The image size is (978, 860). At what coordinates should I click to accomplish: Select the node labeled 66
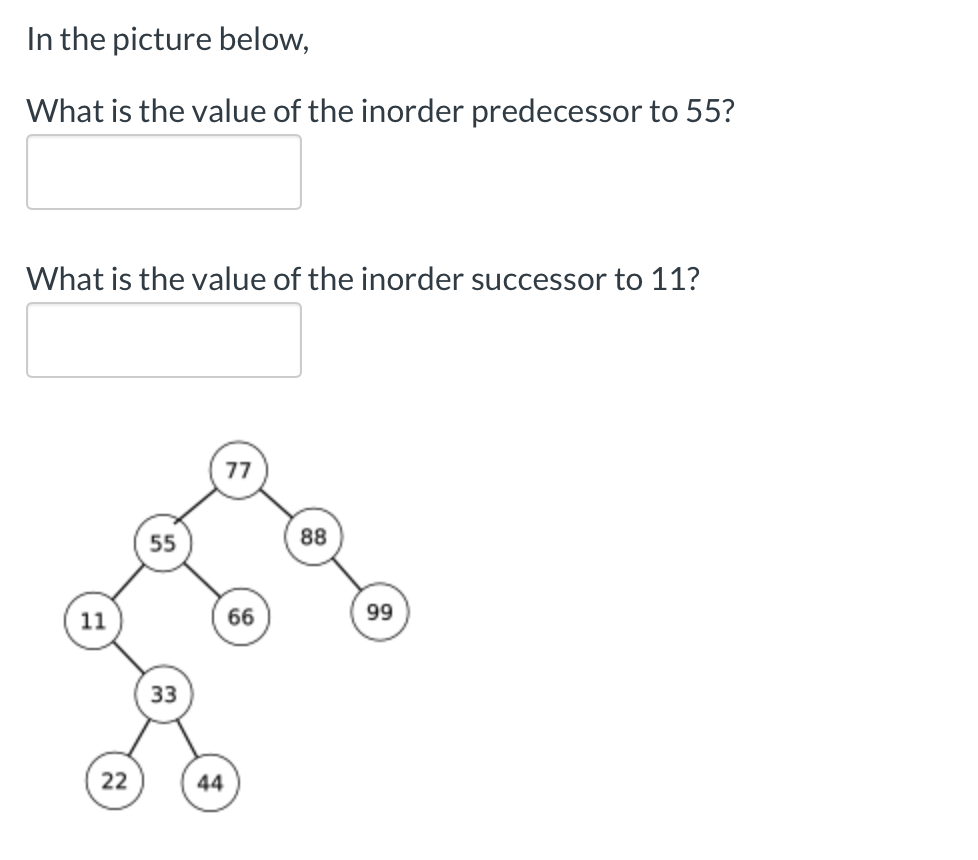click(x=239, y=615)
